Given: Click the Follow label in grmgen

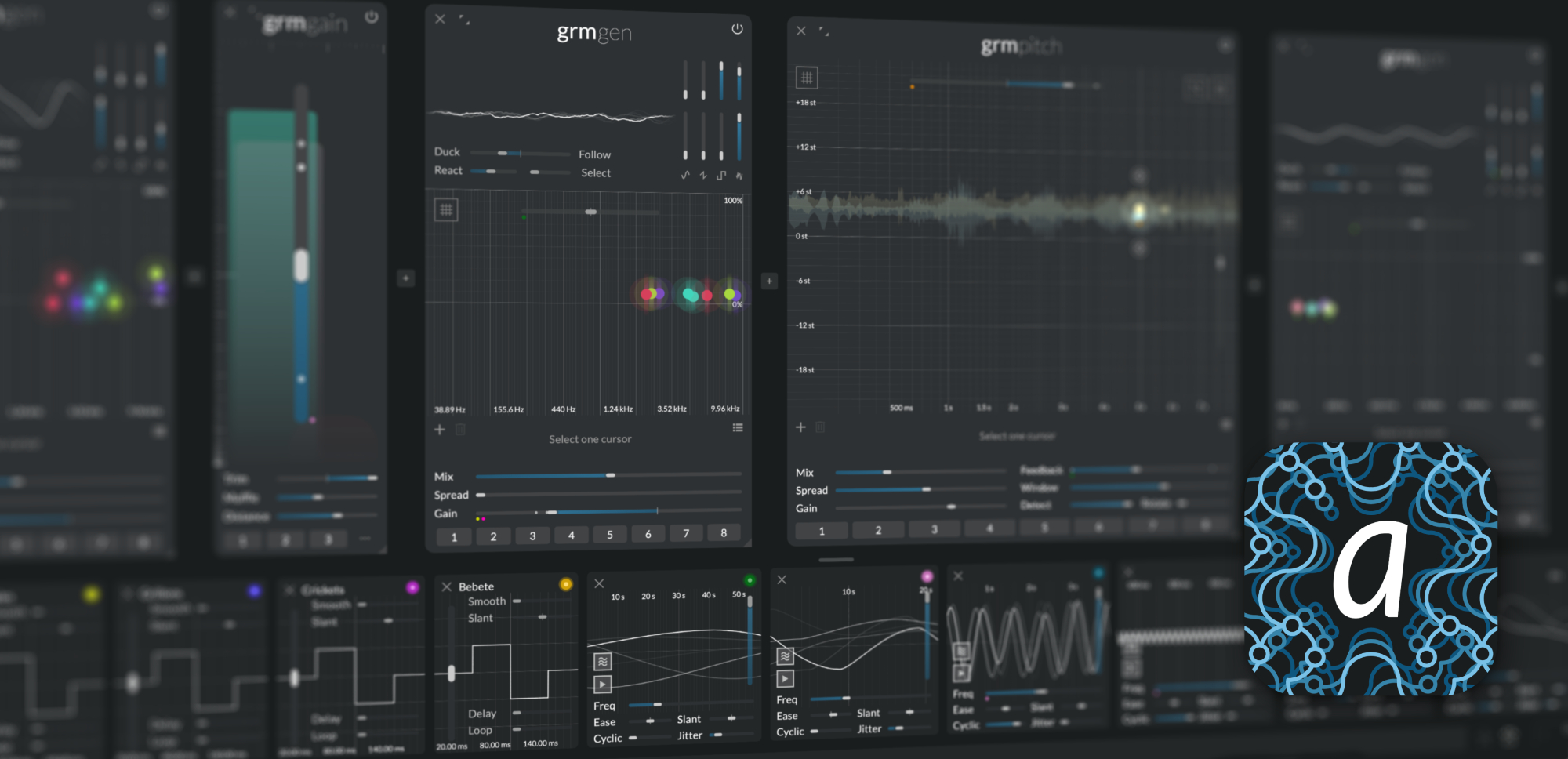Looking at the screenshot, I should [594, 154].
